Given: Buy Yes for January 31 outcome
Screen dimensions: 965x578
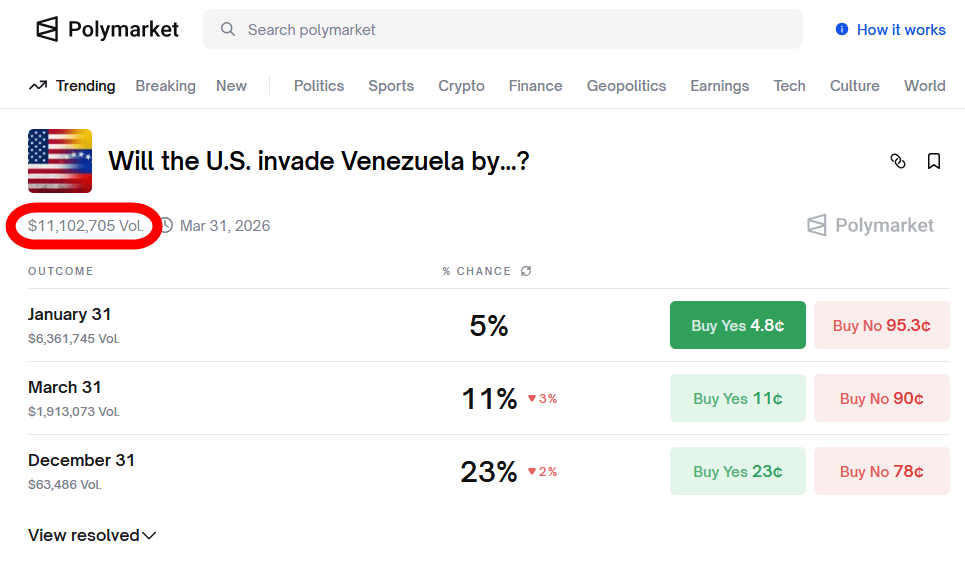Looking at the screenshot, I should point(737,325).
